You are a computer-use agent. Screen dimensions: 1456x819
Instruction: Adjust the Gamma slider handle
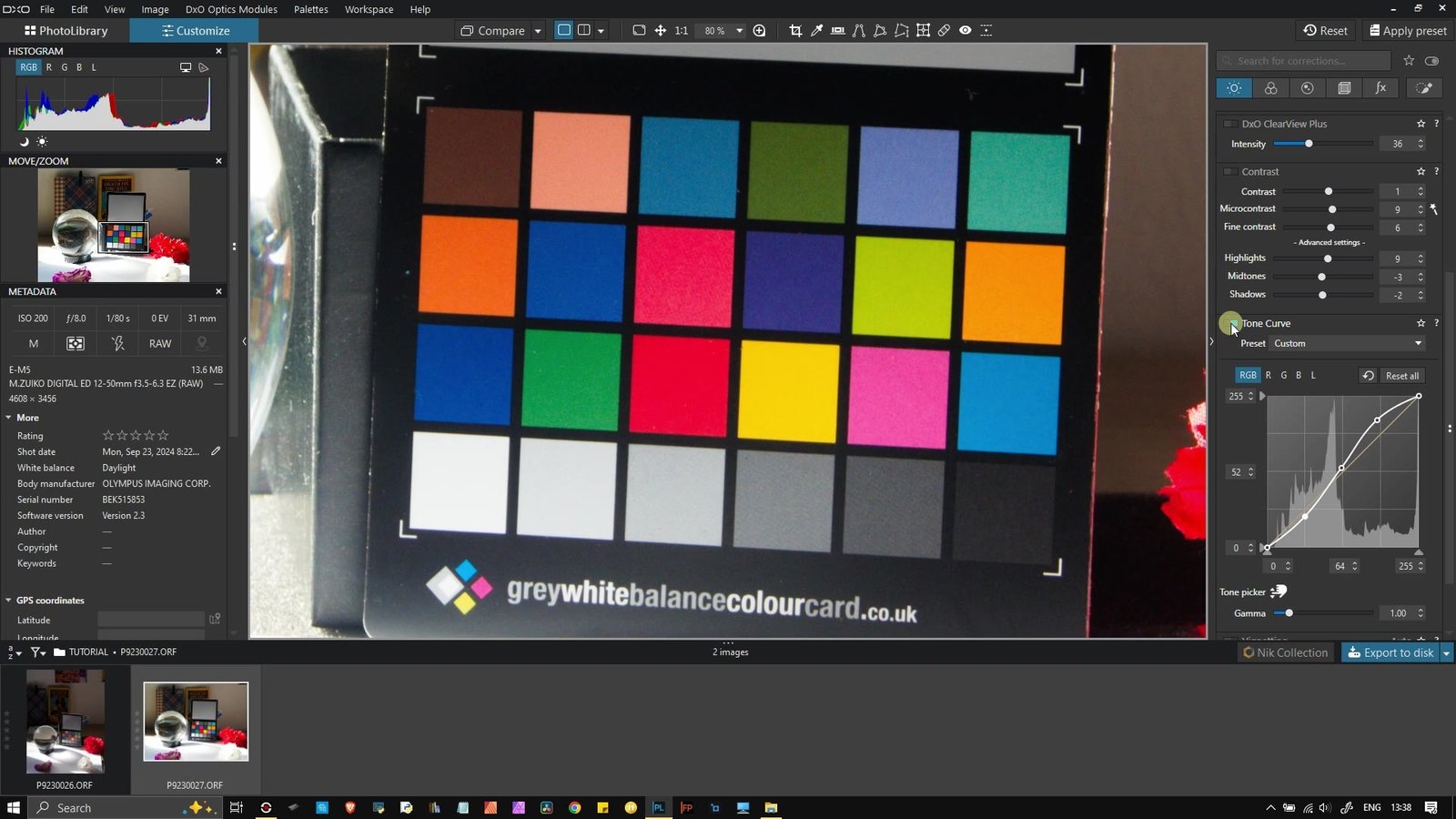click(x=1289, y=613)
